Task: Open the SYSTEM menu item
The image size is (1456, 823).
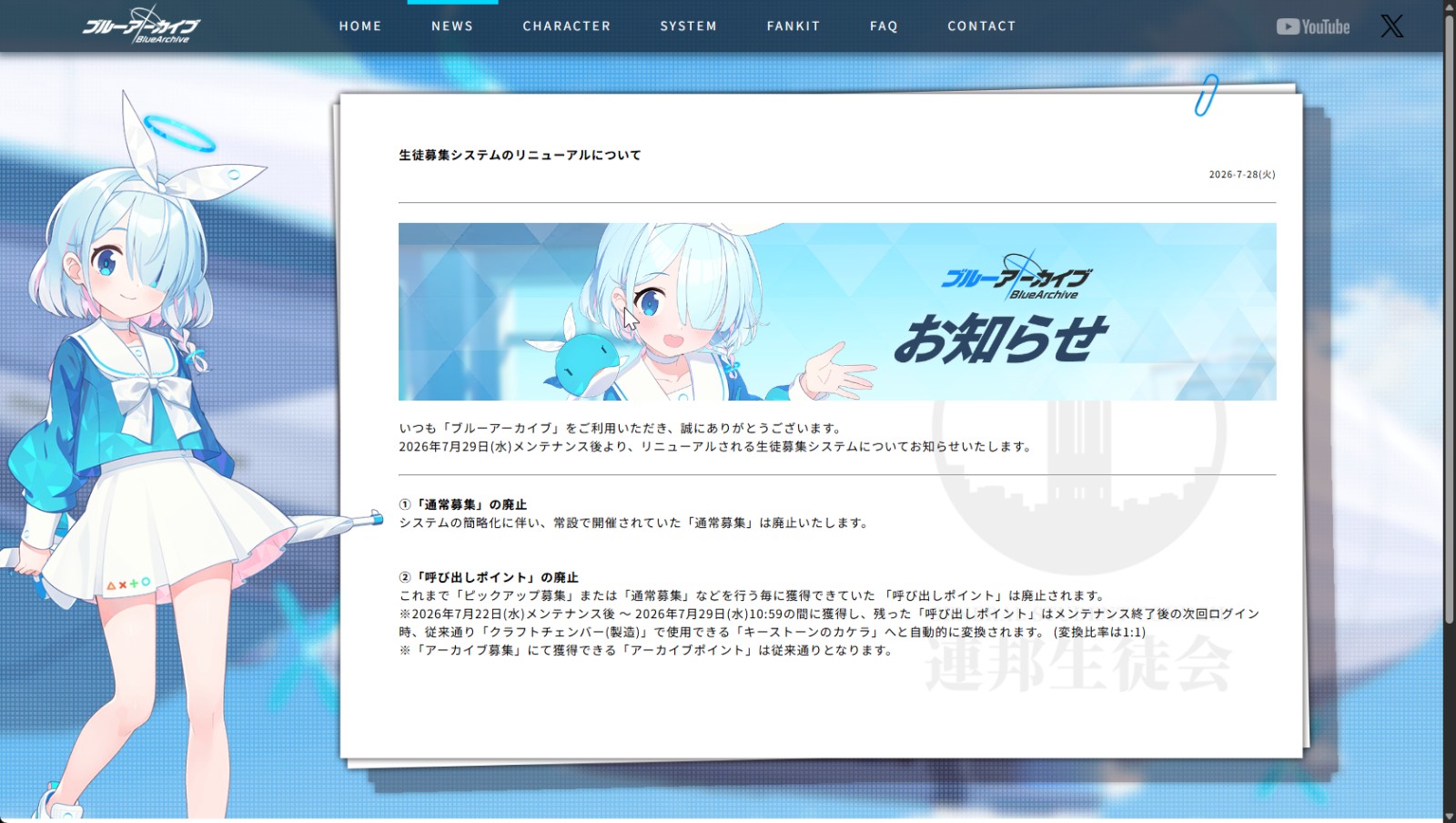Action: [689, 26]
